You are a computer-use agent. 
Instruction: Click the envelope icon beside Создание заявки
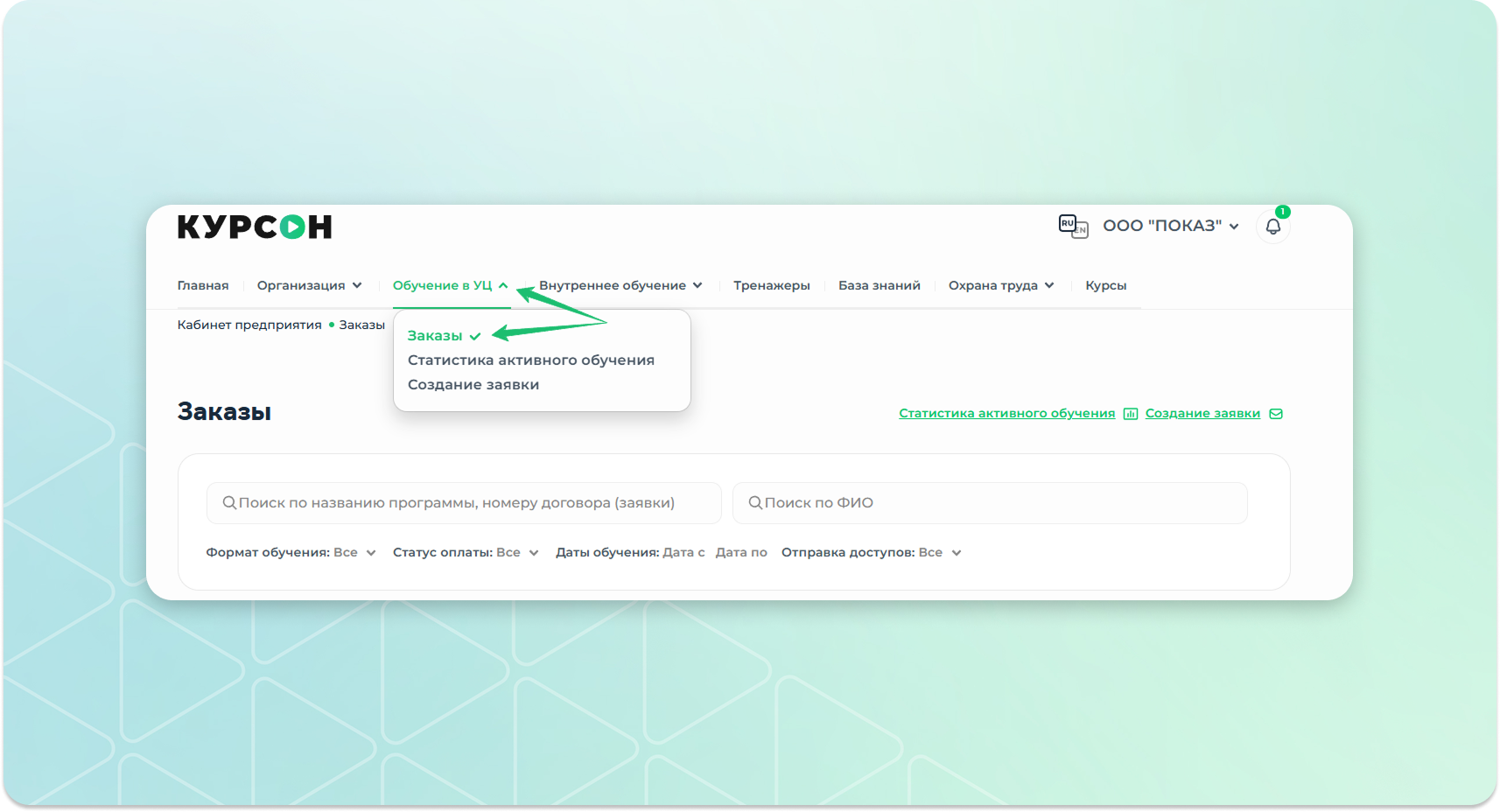1276,414
